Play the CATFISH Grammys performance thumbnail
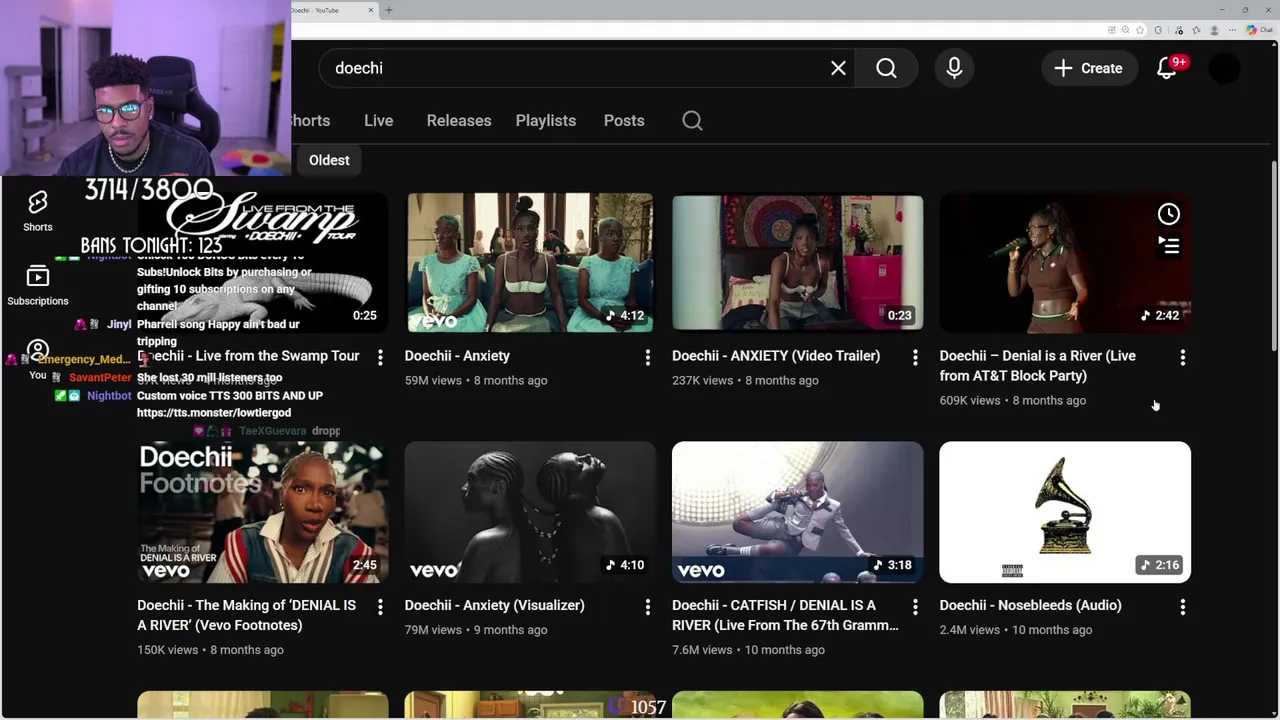1280x720 pixels. [x=797, y=512]
